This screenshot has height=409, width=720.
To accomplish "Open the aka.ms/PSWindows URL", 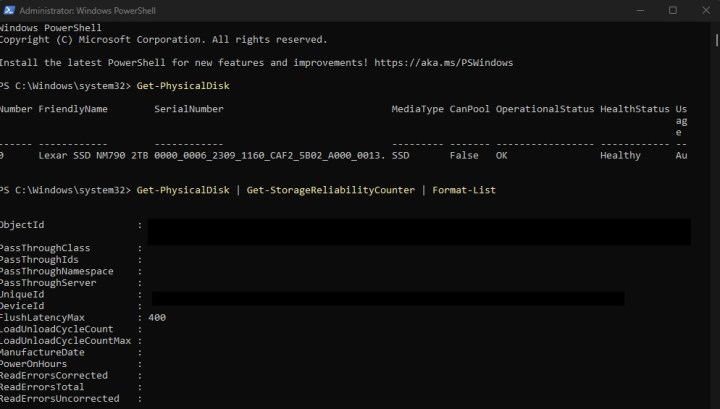I will point(454,63).
